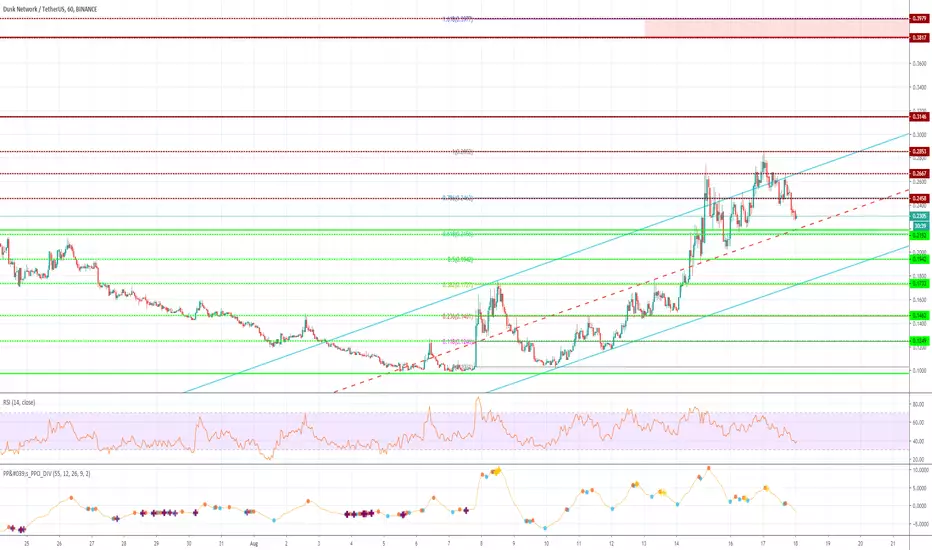Click the 80.00 RSI axis value

(x=918, y=404)
